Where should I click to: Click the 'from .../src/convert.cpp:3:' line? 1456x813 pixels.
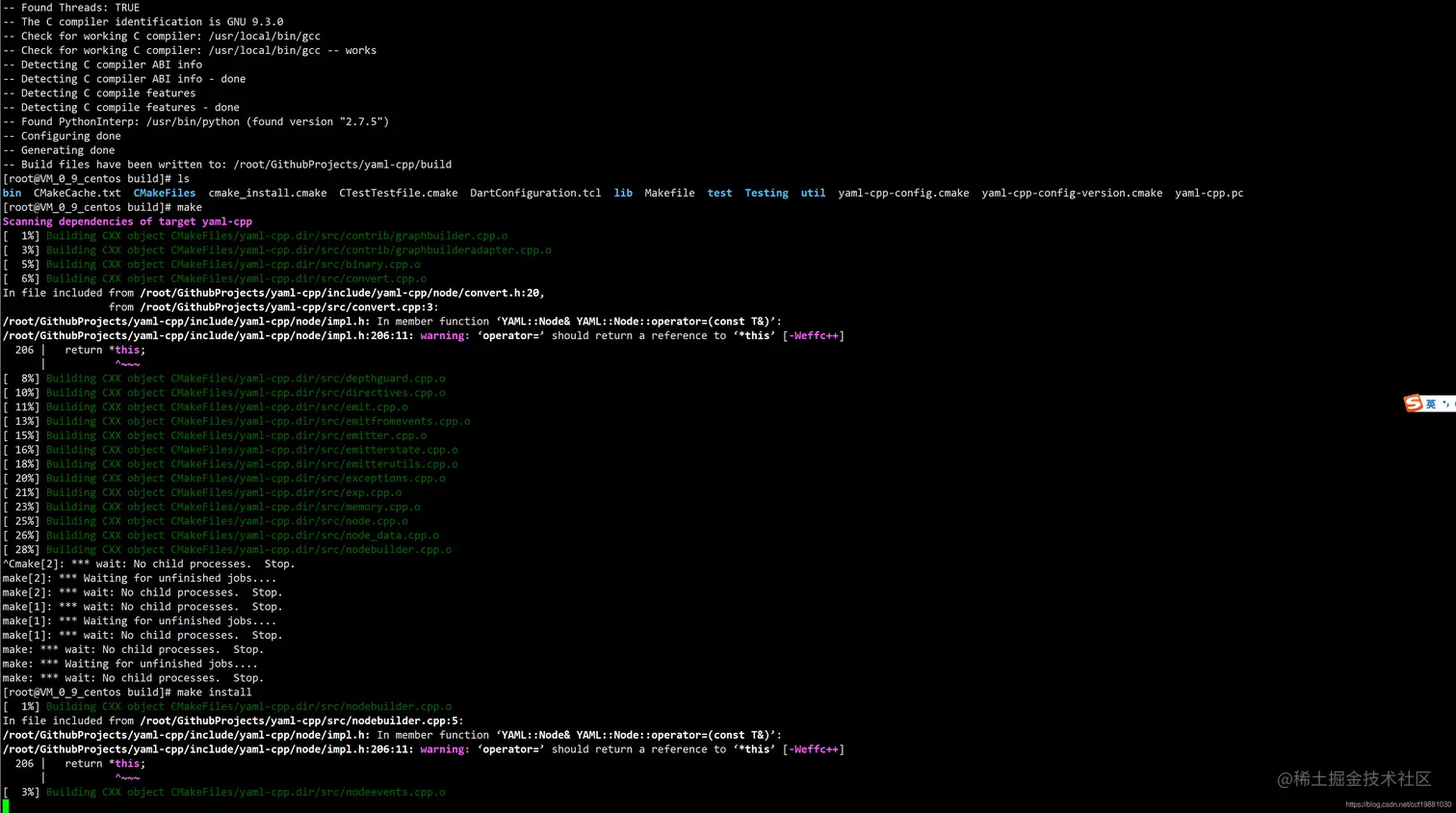(x=273, y=307)
